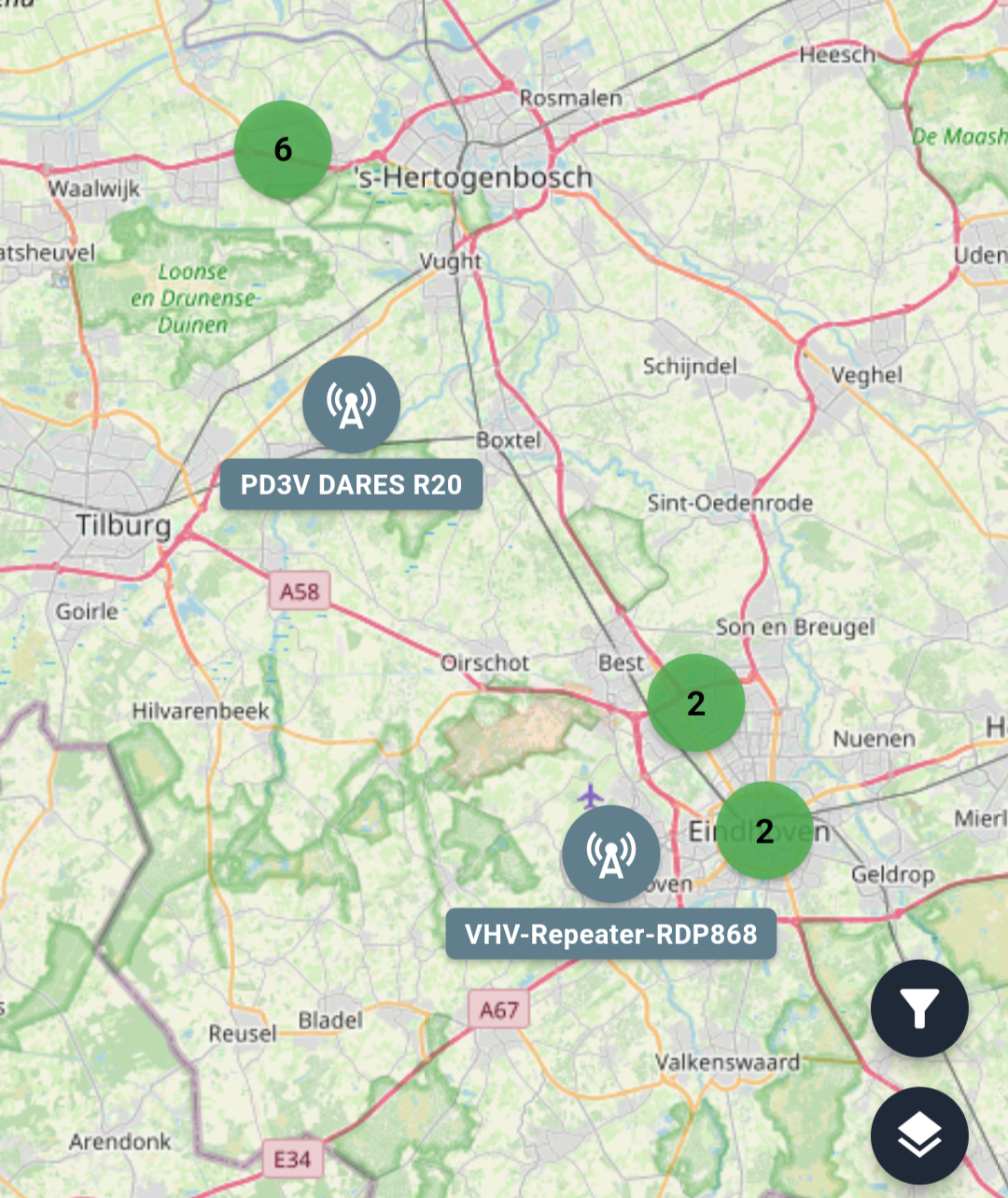The image size is (1008, 1198).
Task: Click the Boxtel town label
Action: pyautogui.click(x=509, y=439)
